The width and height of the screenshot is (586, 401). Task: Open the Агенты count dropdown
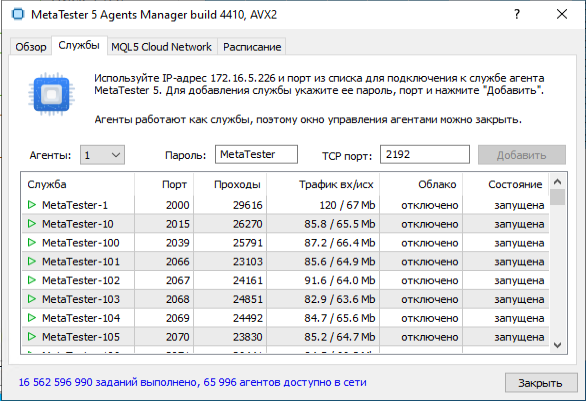(x=102, y=155)
